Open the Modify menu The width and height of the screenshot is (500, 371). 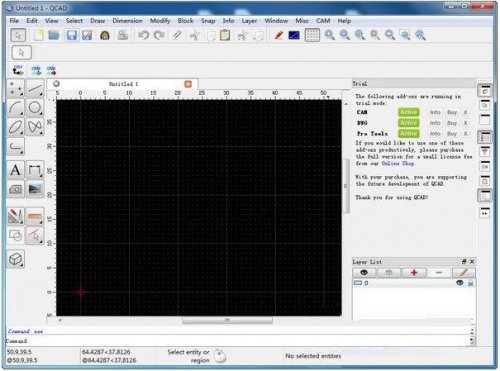160,21
